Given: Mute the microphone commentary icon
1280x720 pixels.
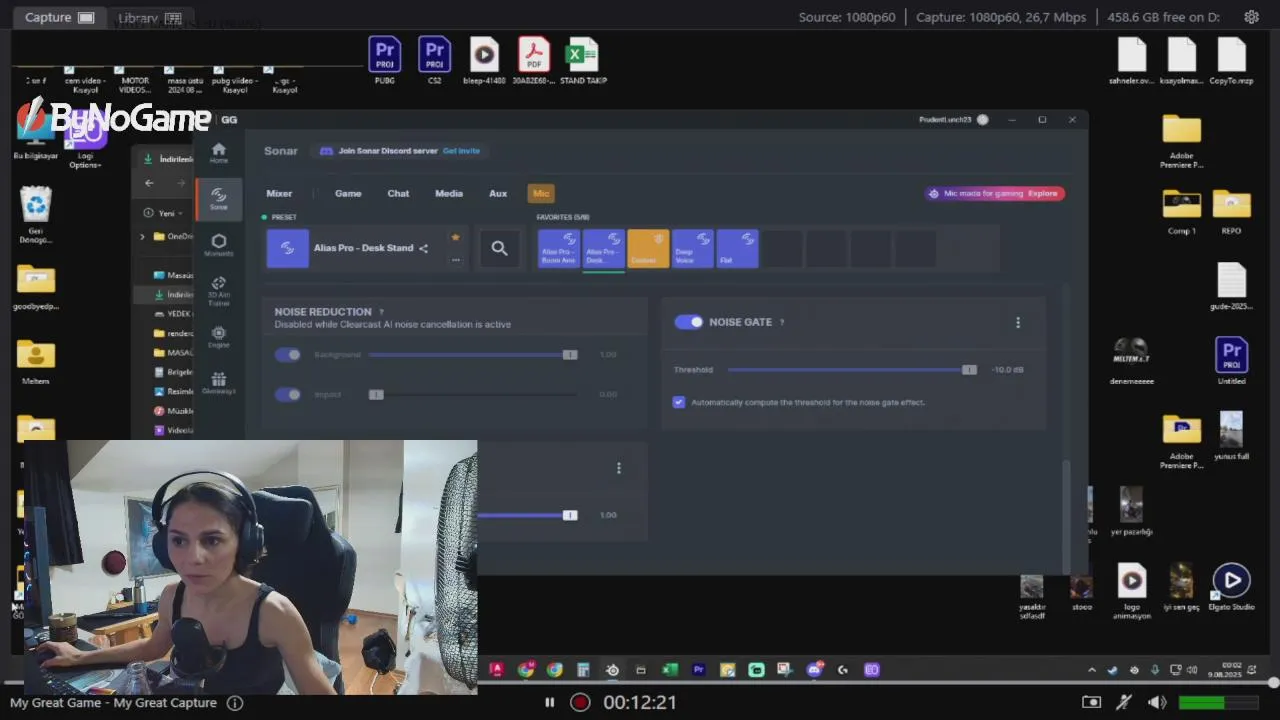Looking at the screenshot, I should (1124, 703).
